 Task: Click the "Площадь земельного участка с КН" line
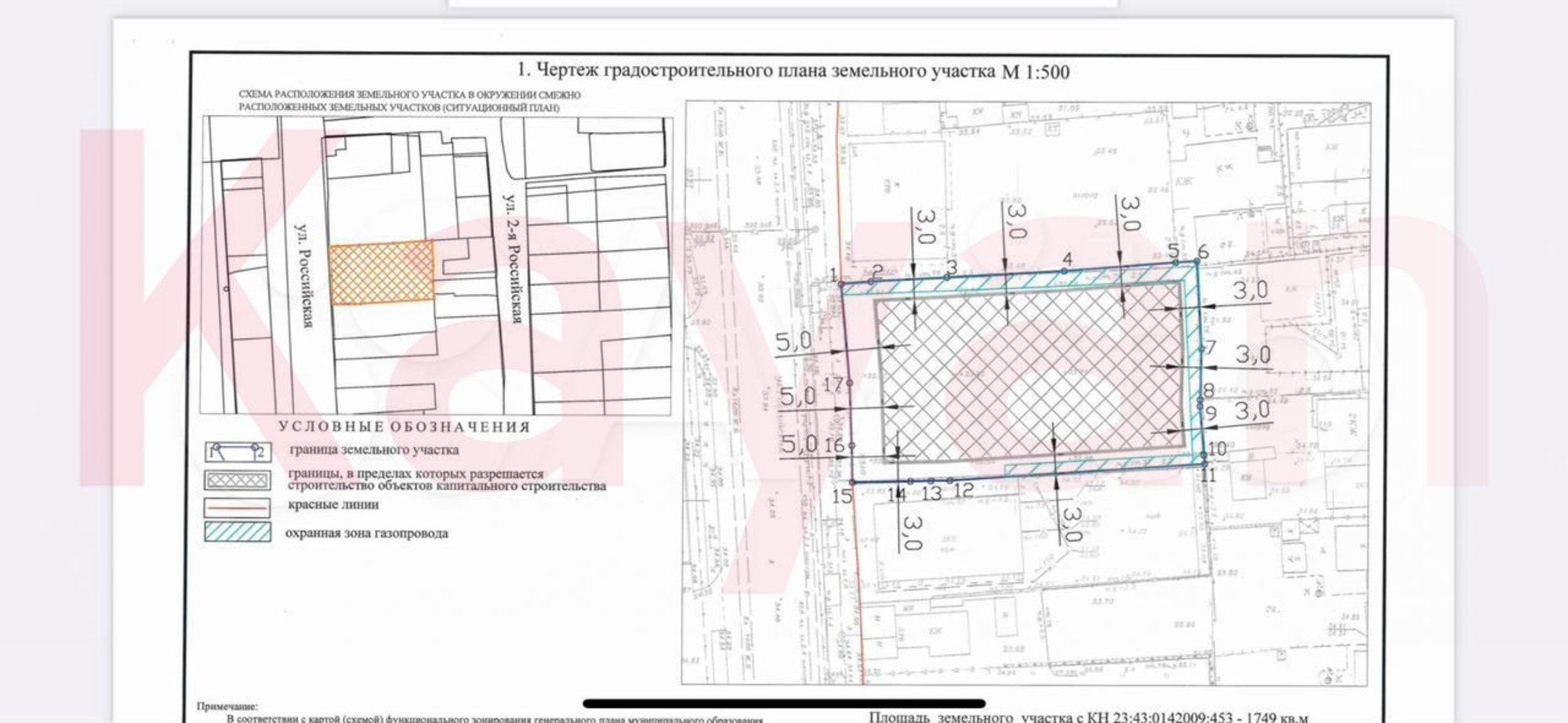click(1088, 717)
